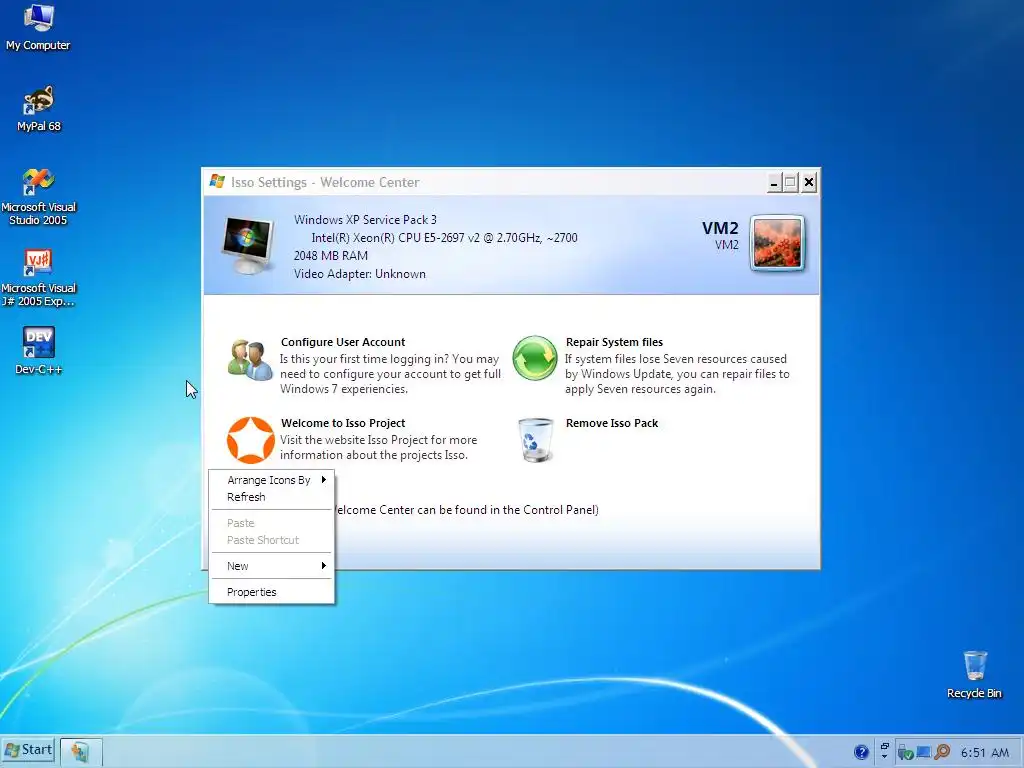Open the Repair System files link
1024x768 pixels.
point(614,342)
